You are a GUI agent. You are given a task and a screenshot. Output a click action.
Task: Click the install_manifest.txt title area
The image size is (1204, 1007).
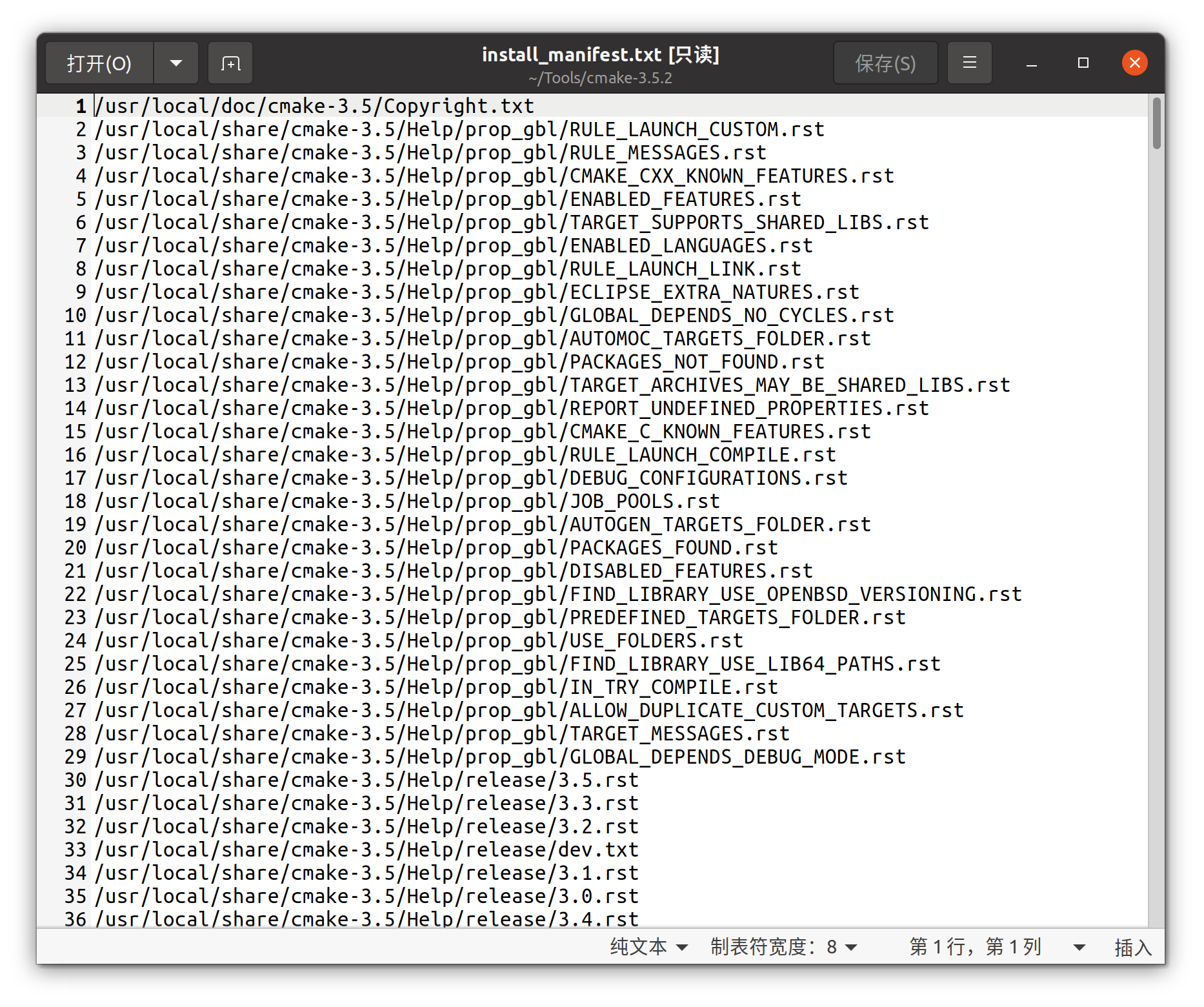tap(601, 54)
